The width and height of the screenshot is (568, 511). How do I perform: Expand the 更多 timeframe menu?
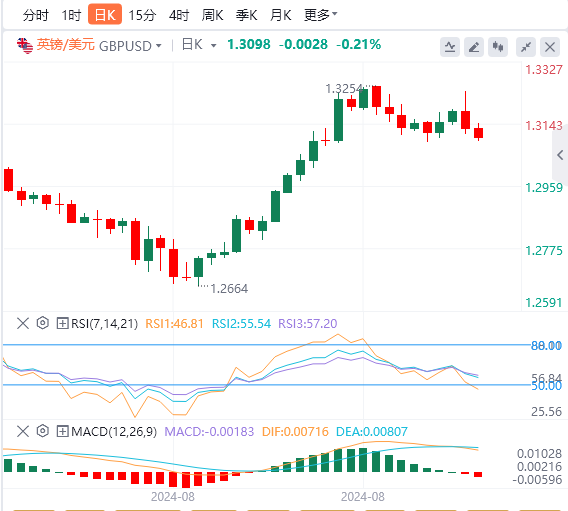pos(321,15)
